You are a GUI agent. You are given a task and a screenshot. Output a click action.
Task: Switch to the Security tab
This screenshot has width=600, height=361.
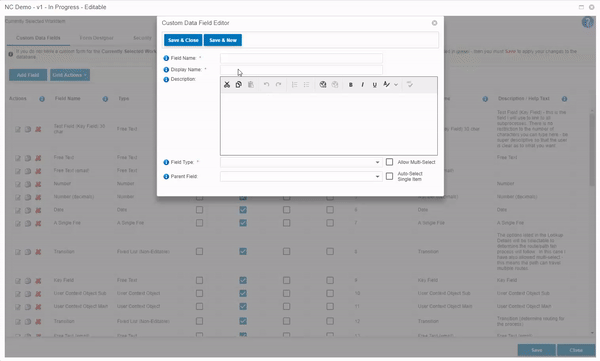pos(142,38)
